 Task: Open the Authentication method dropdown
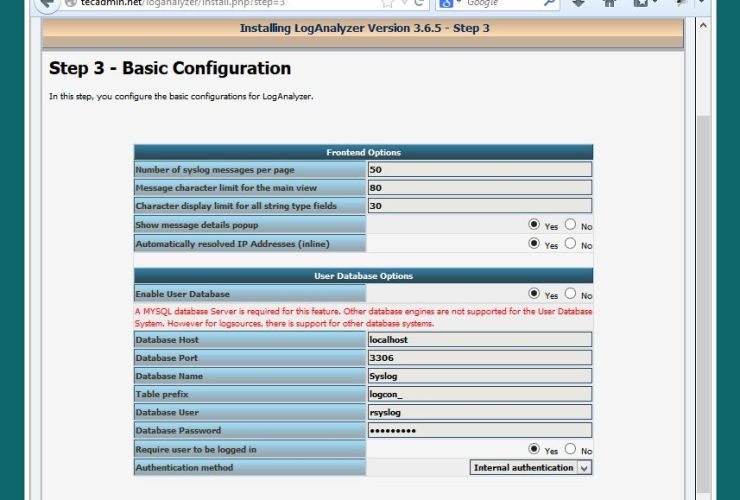click(x=531, y=467)
